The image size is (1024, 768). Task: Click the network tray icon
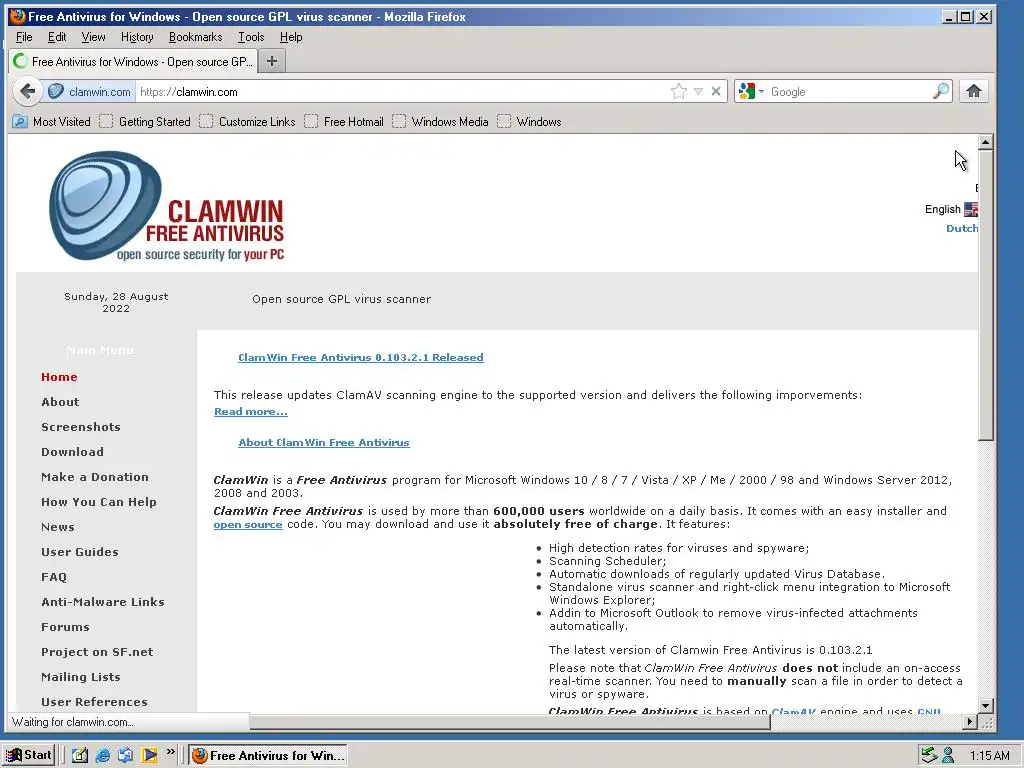coord(929,756)
